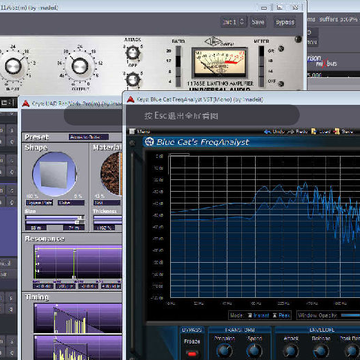Click the Save button in 1176 window
The height and width of the screenshot is (360, 360).
(258, 22)
